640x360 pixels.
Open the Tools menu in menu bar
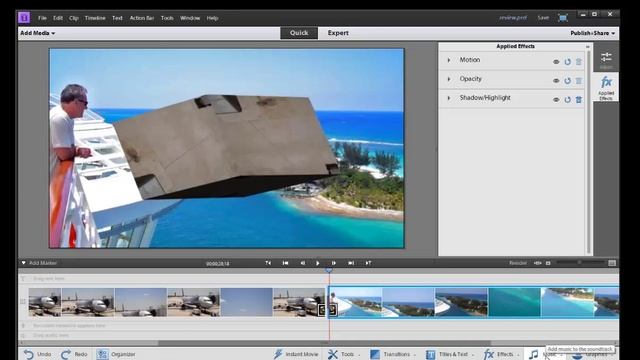point(167,18)
